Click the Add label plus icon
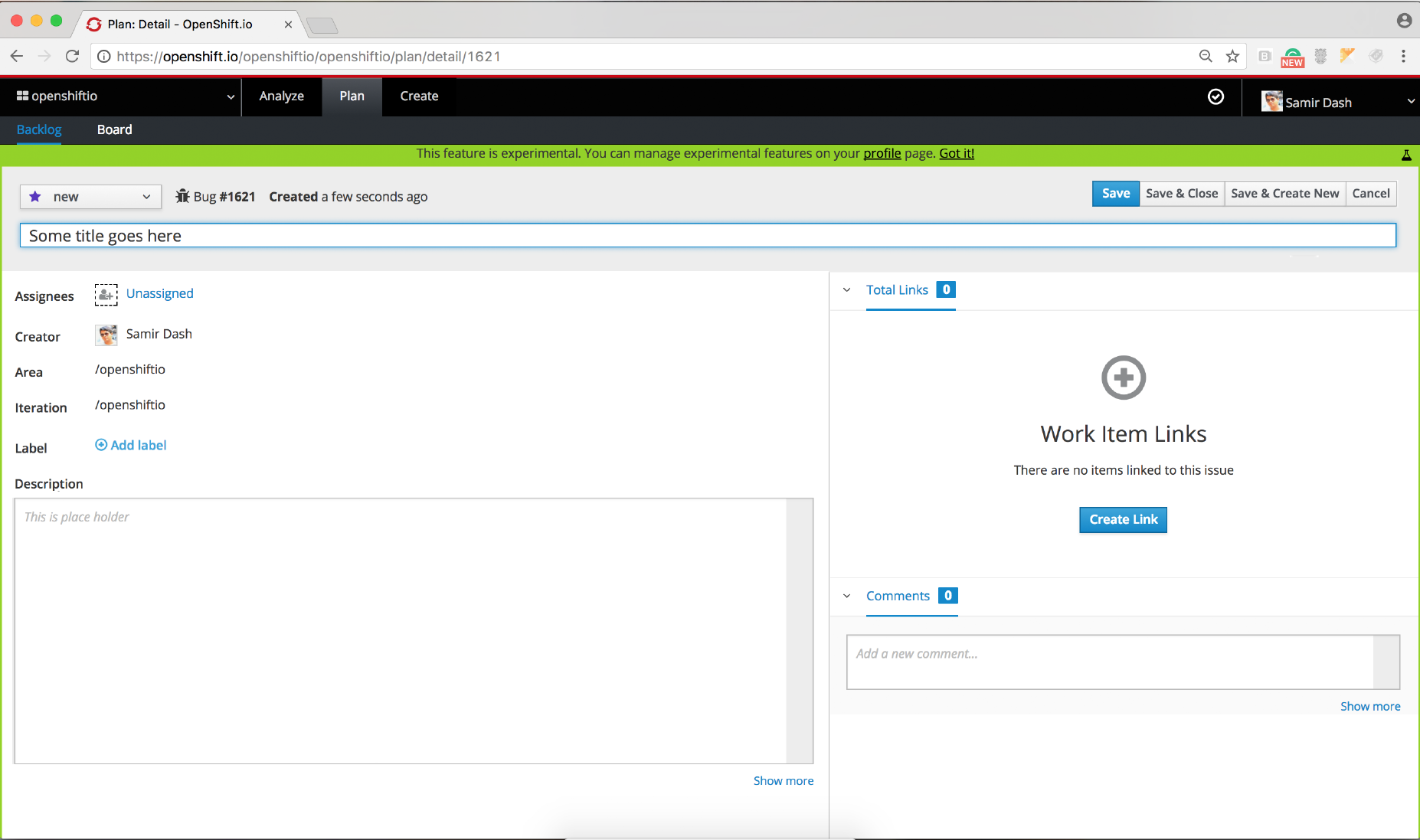1420x840 pixels. tap(100, 445)
